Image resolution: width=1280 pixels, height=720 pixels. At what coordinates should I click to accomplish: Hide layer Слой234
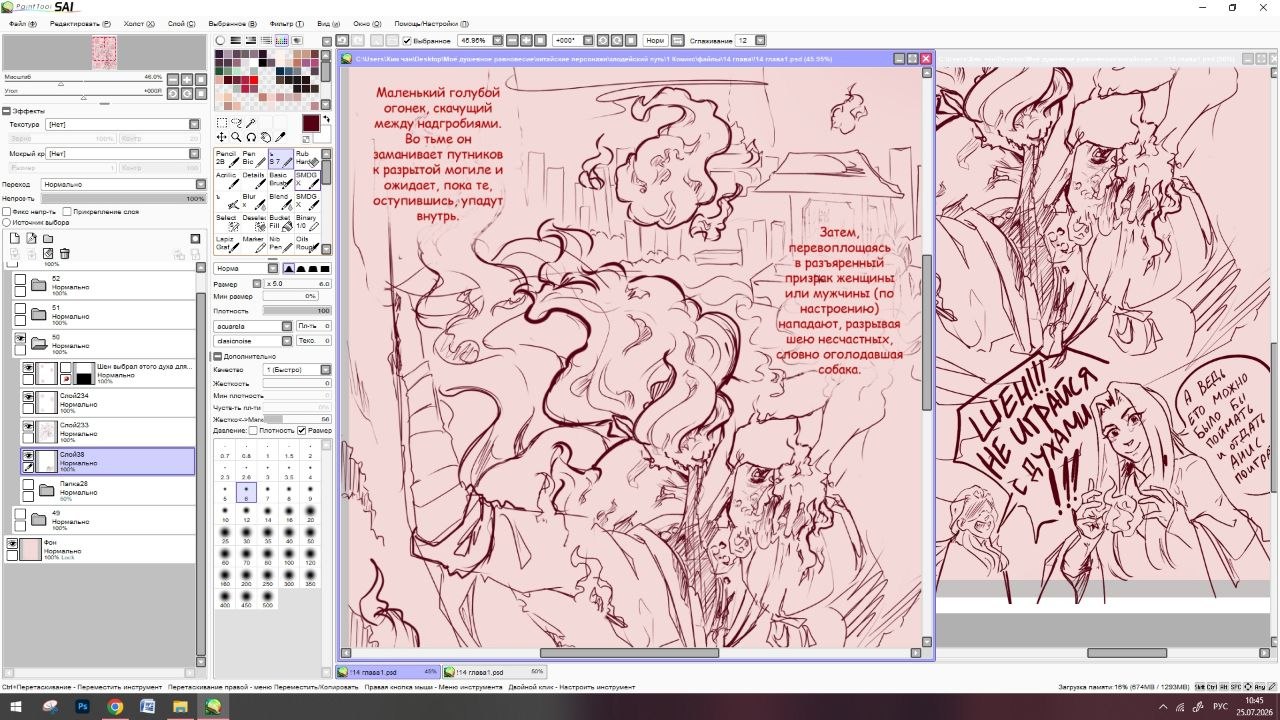point(28,397)
